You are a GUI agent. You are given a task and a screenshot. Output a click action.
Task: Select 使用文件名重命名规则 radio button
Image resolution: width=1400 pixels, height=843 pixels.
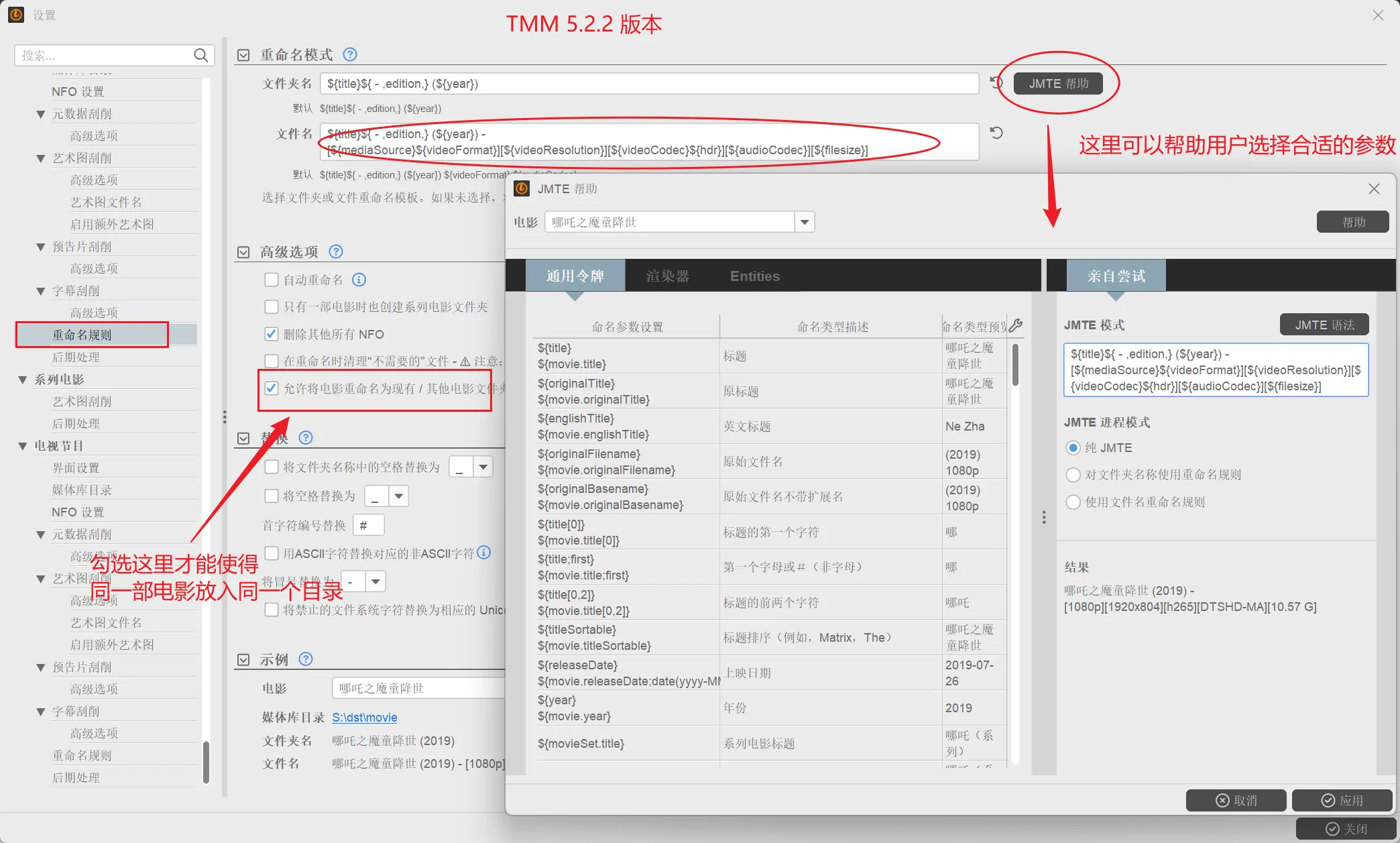[1073, 502]
